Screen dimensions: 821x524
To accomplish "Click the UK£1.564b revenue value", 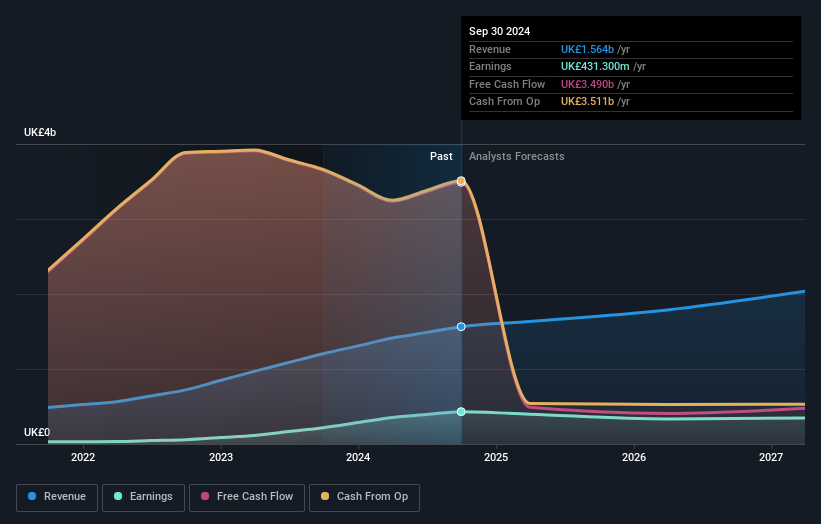I will 587,49.
